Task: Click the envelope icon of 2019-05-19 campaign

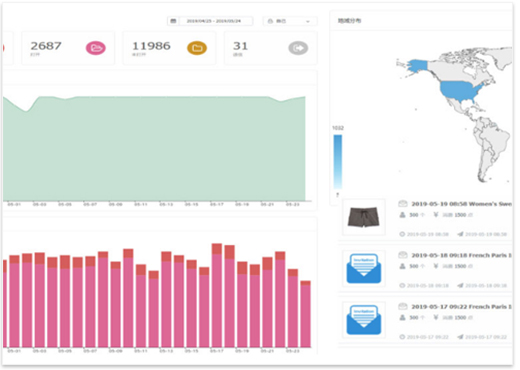Action: (x=403, y=204)
